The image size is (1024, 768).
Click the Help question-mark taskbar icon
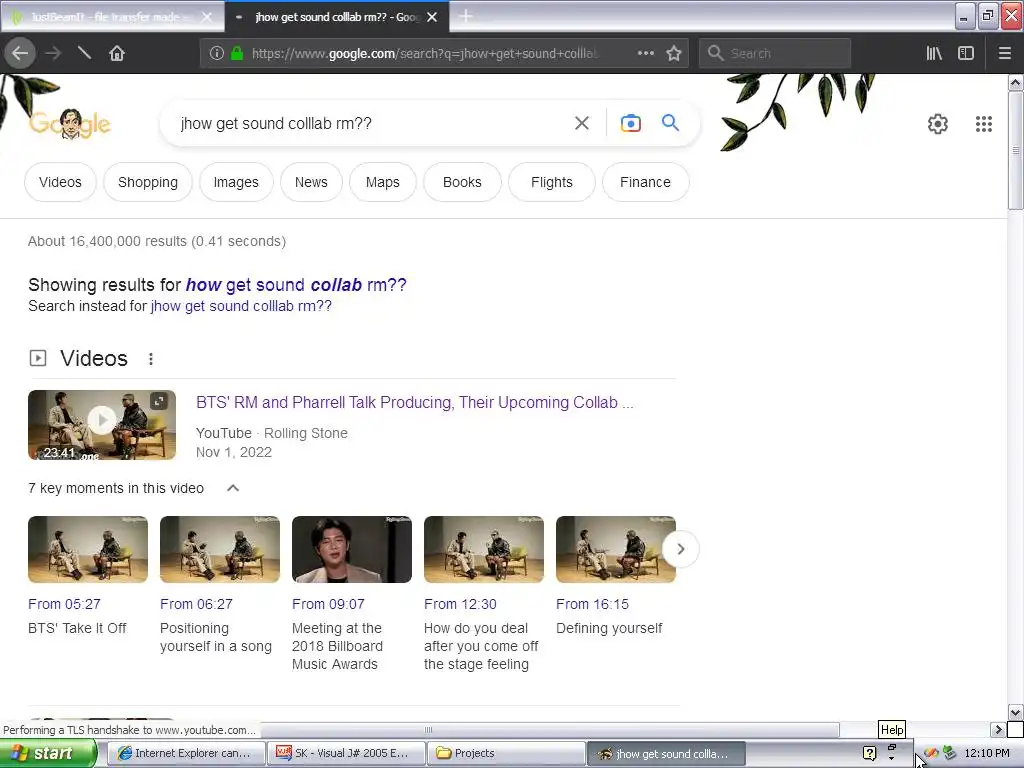click(869, 753)
